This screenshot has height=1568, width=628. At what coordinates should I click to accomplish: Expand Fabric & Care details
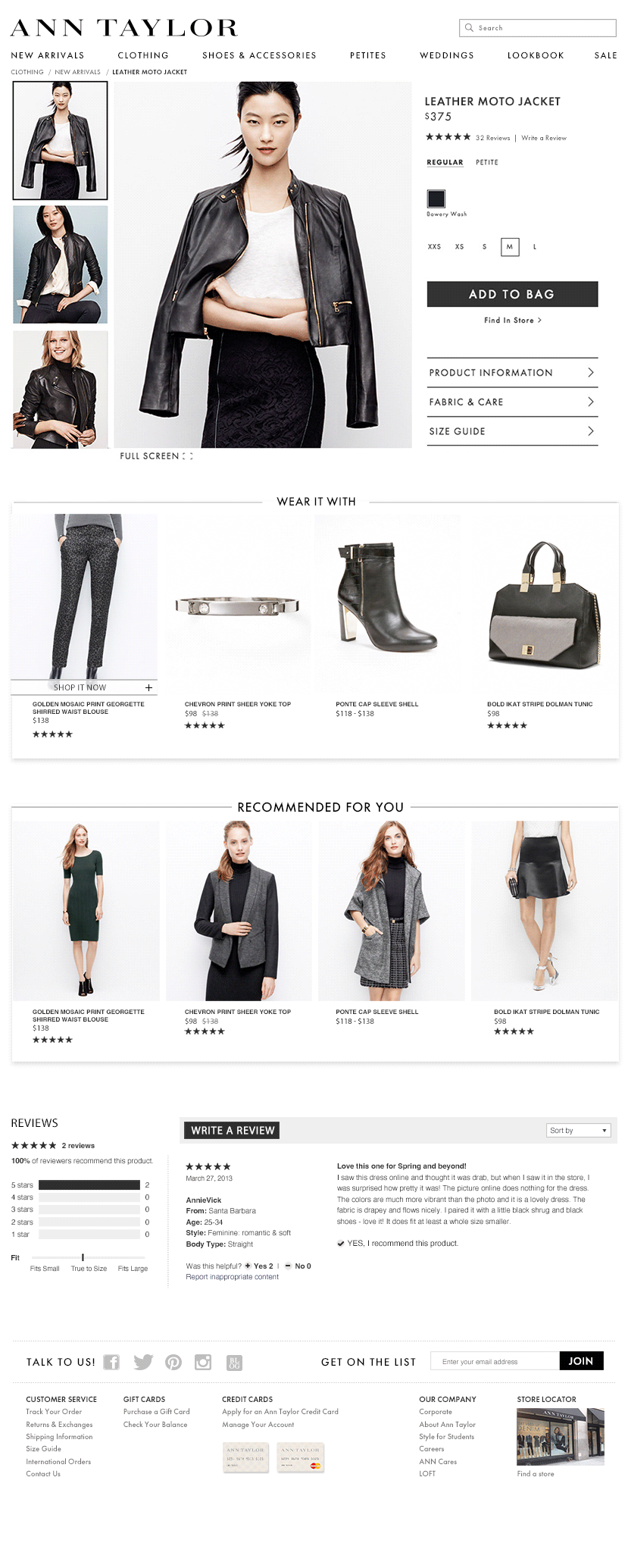click(x=512, y=402)
